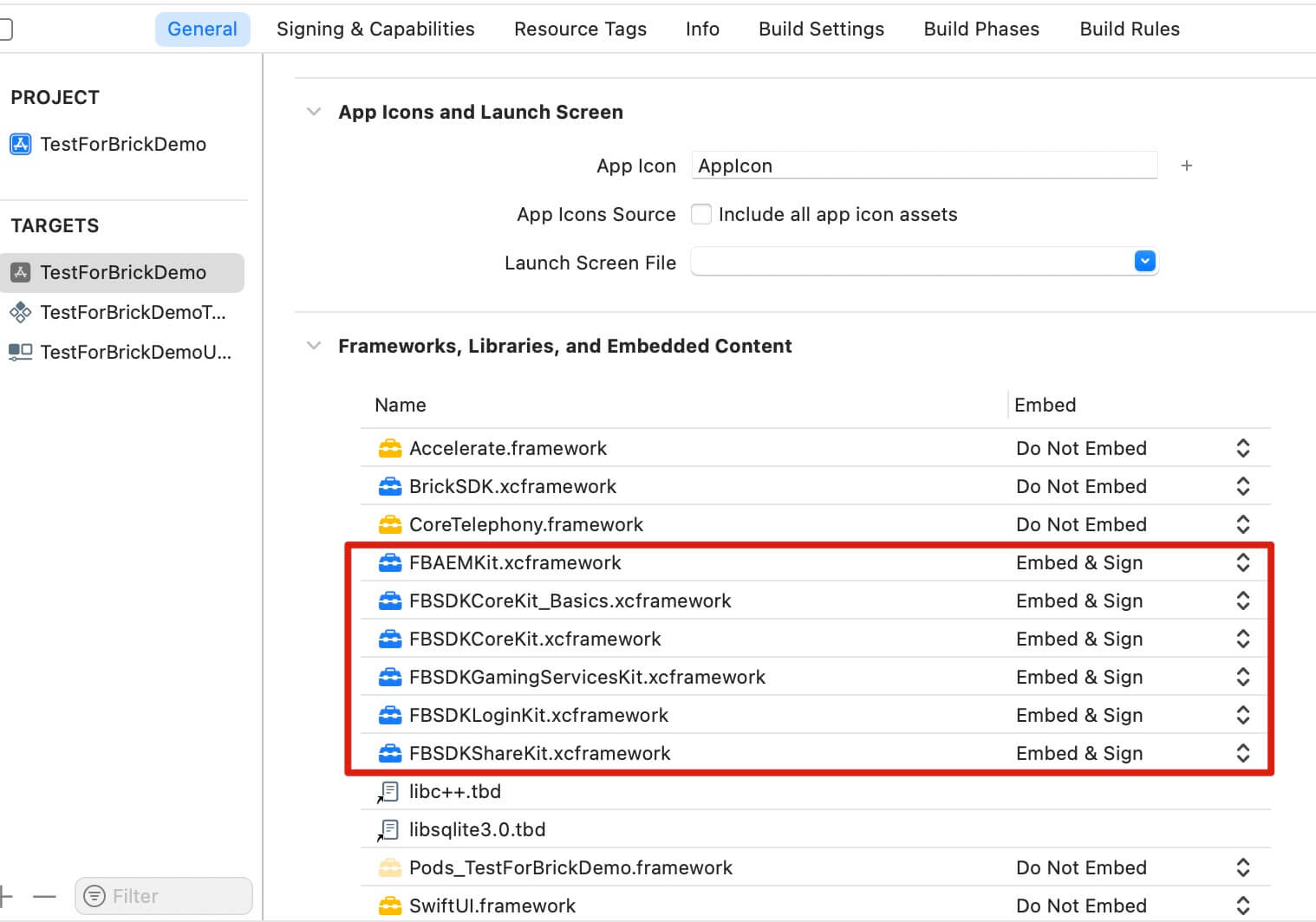1316x922 pixels.
Task: Go to the Build Phases tab
Action: (981, 29)
